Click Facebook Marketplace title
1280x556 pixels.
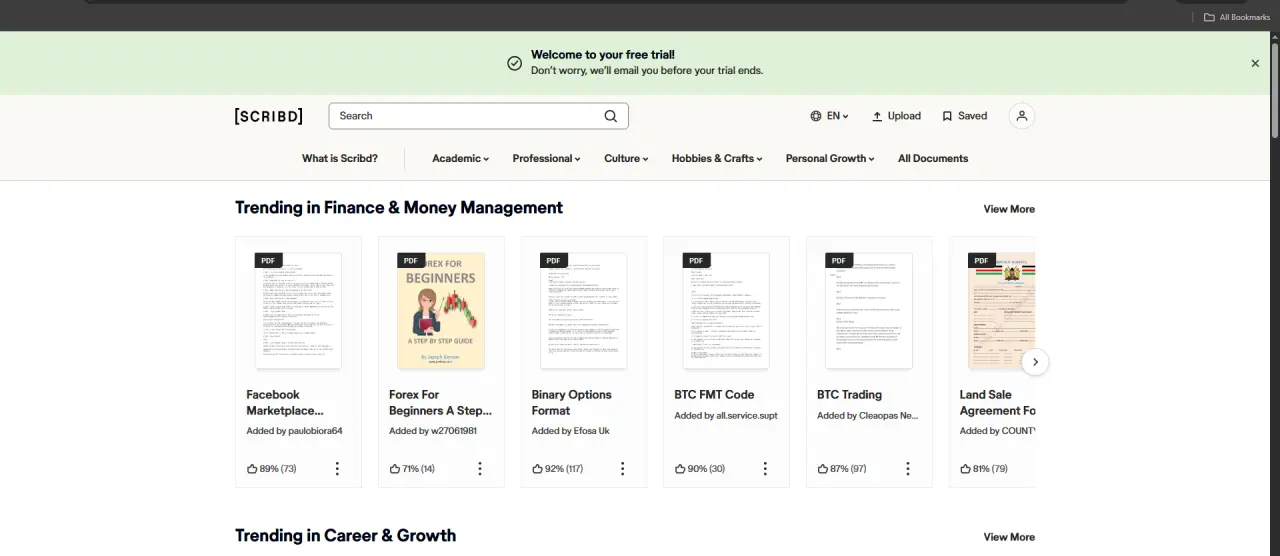pos(285,402)
